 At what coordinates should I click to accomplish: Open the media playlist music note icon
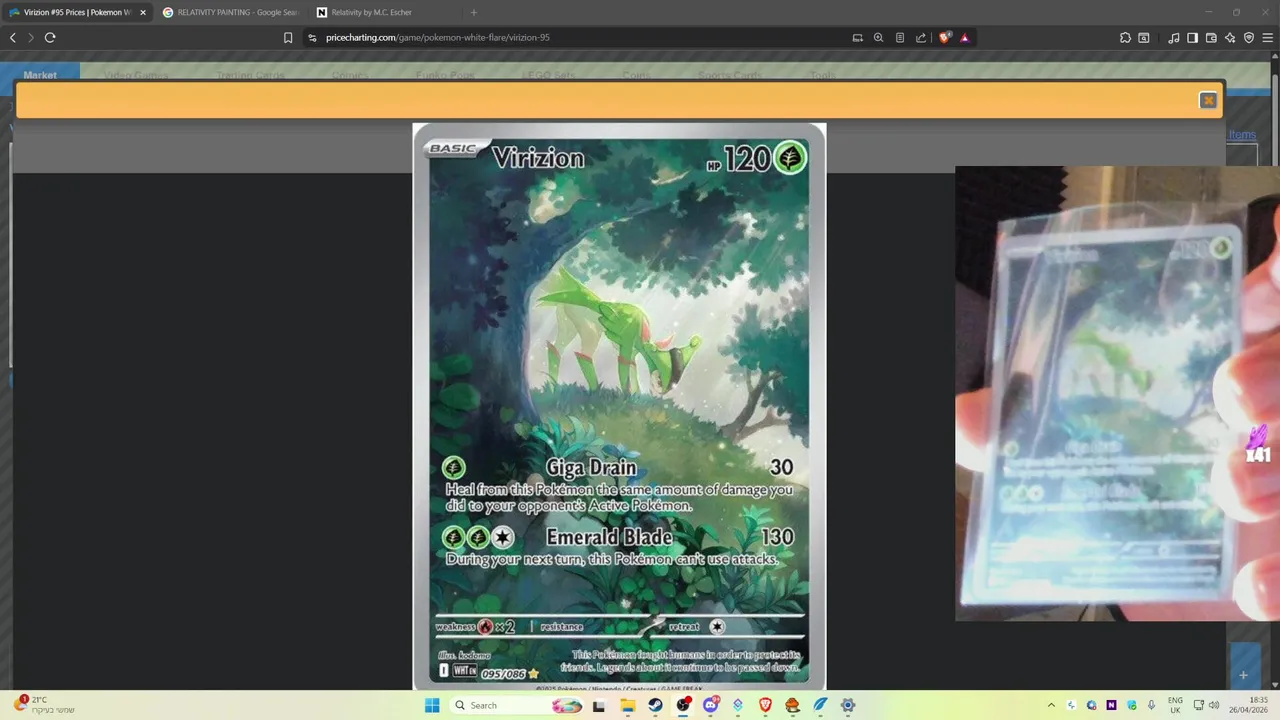[x=1174, y=38]
